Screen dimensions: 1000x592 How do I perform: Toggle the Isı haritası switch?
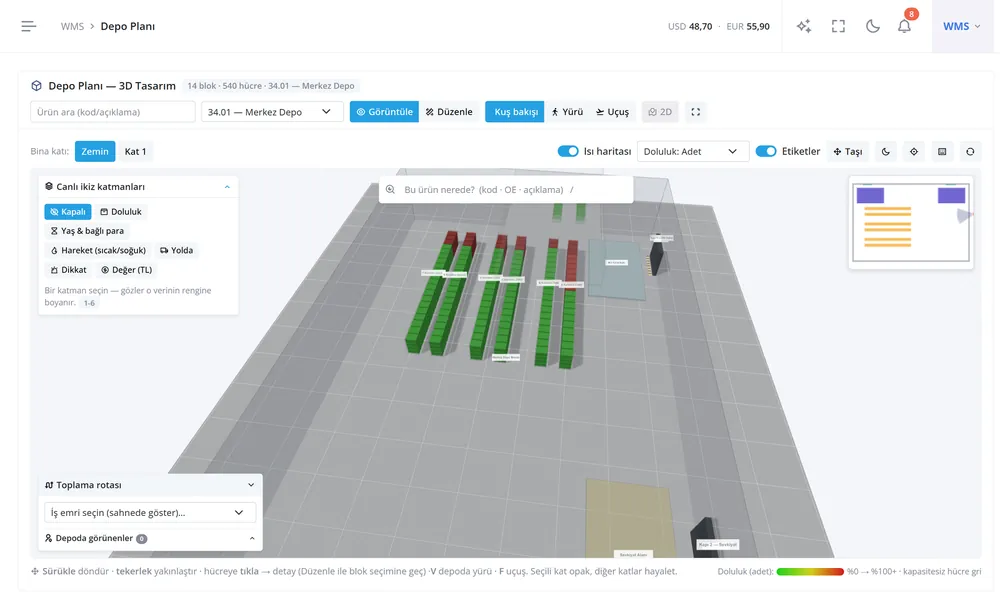point(568,151)
